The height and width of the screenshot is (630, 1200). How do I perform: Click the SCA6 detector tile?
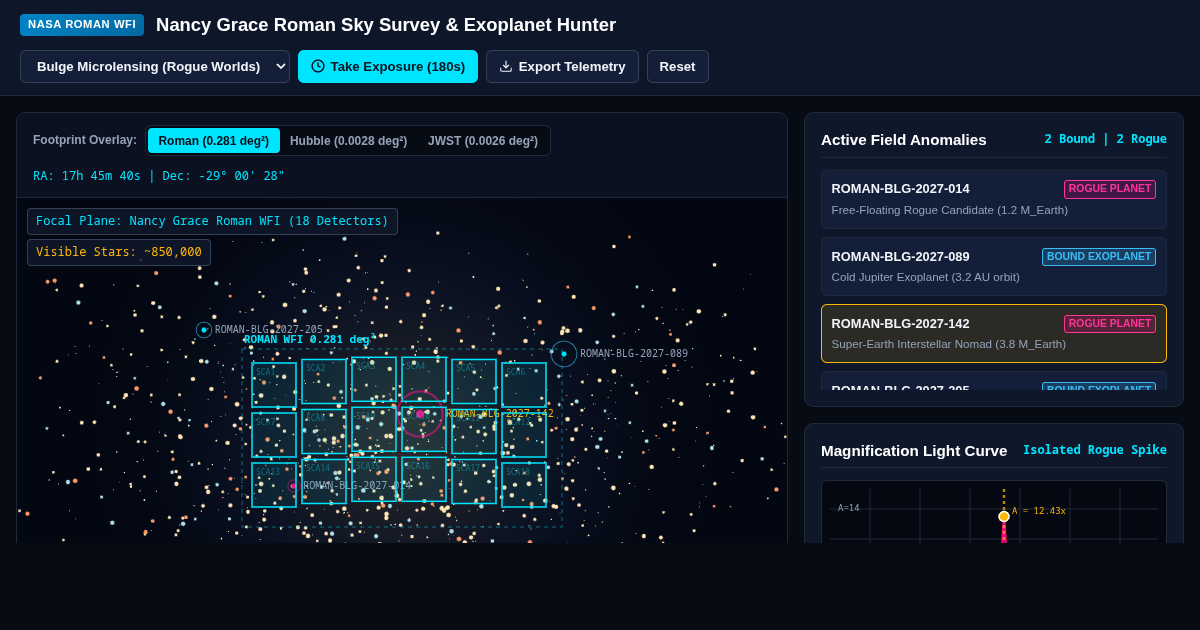pyautogui.click(x=524, y=385)
